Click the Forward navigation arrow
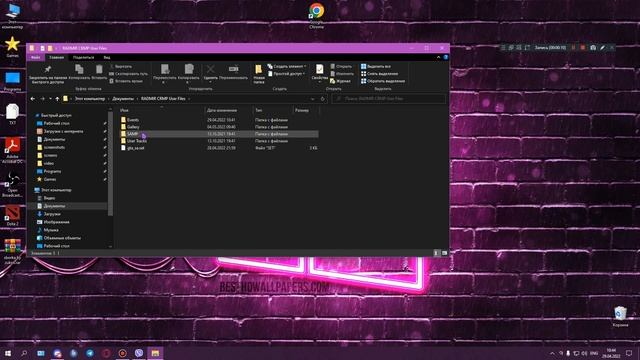Viewport: 640px width, 360px height. (42, 98)
